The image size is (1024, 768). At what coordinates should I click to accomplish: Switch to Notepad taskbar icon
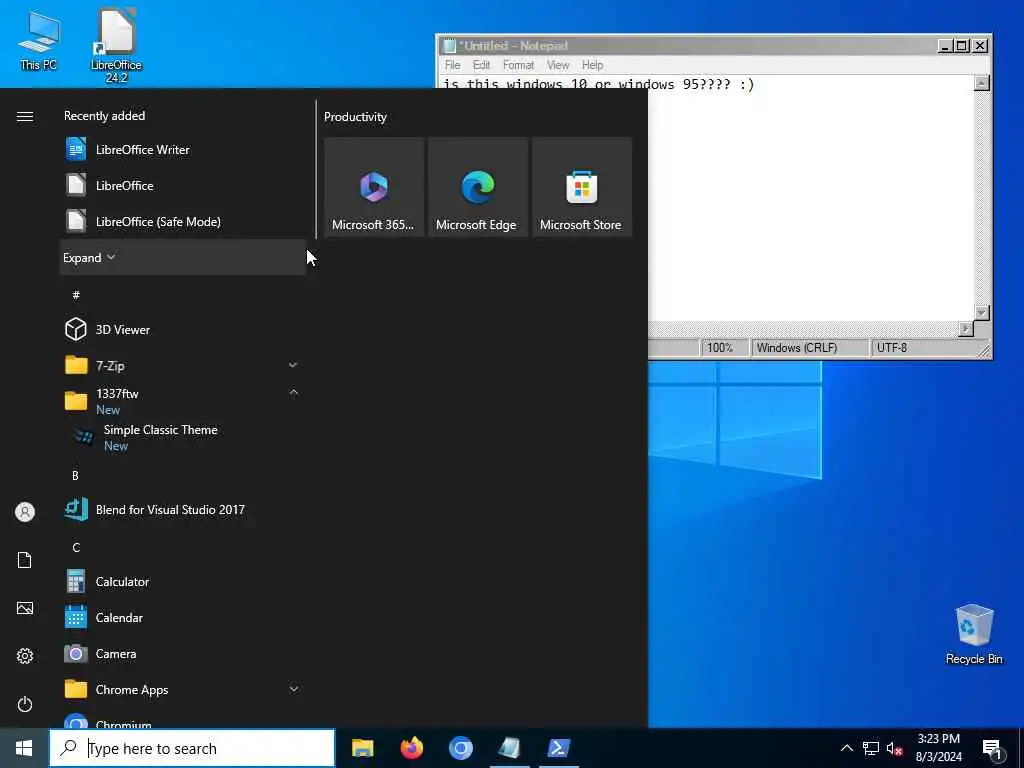(x=509, y=748)
